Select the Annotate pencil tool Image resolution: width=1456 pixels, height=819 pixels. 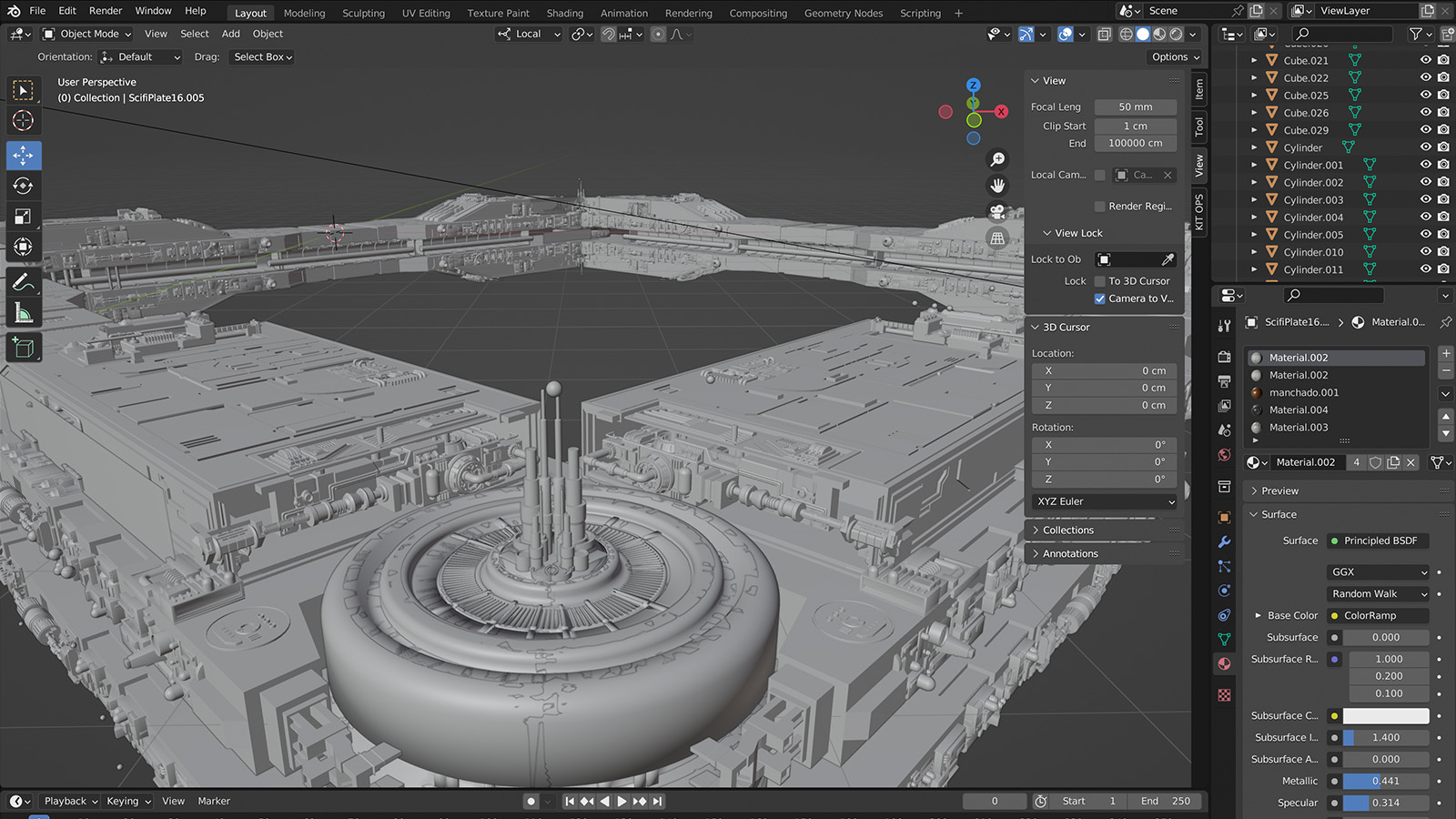tap(24, 283)
